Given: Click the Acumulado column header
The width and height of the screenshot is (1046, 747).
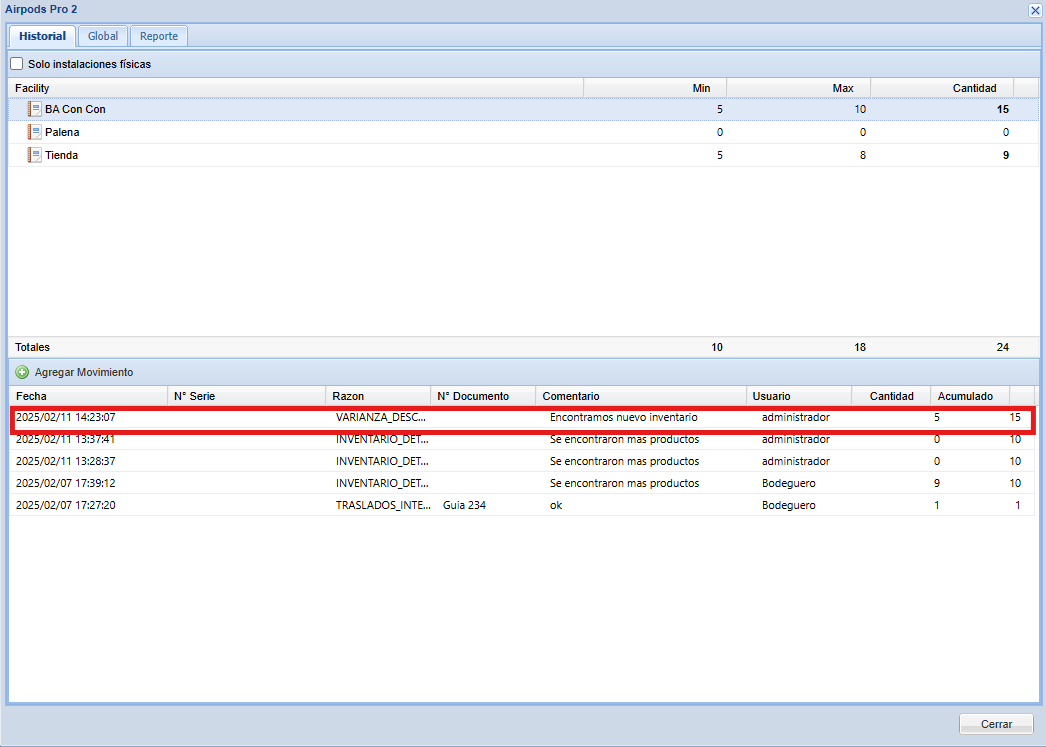Looking at the screenshot, I should click(x=970, y=396).
